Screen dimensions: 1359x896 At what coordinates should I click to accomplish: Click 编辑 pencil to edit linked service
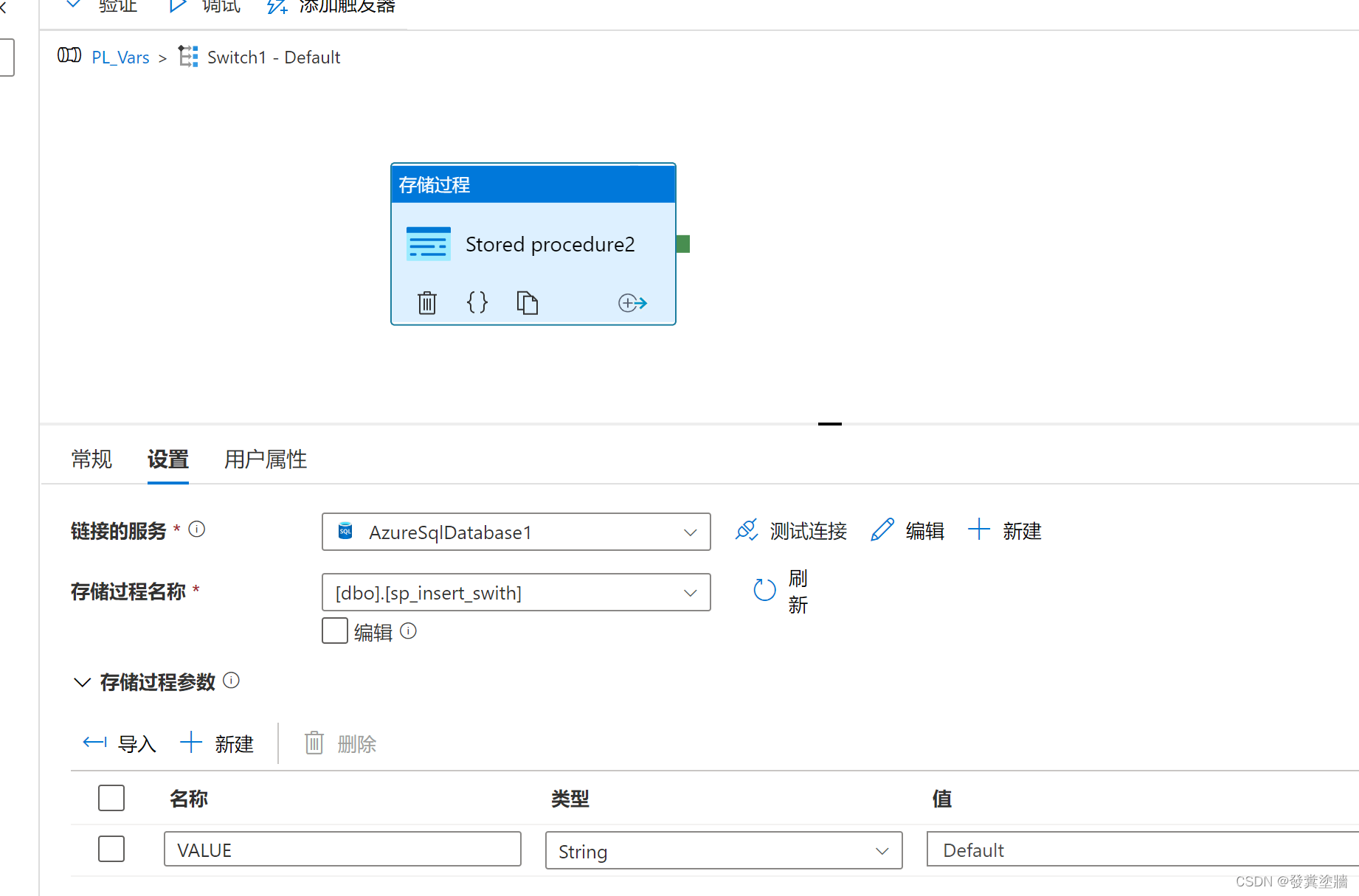907,531
